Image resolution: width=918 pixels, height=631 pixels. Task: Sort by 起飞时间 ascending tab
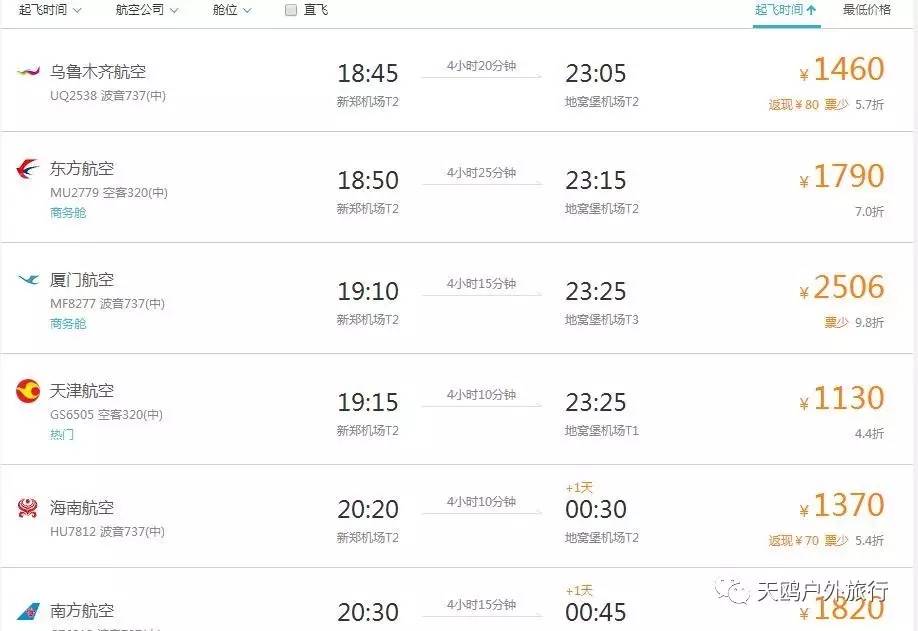coord(786,10)
